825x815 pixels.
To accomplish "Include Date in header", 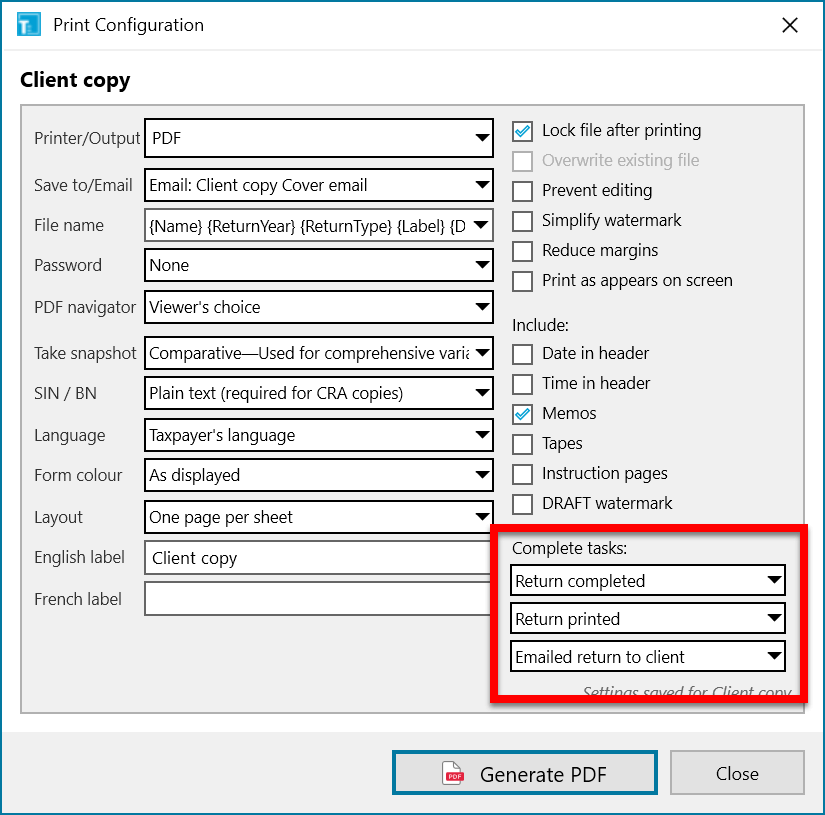I will point(522,354).
